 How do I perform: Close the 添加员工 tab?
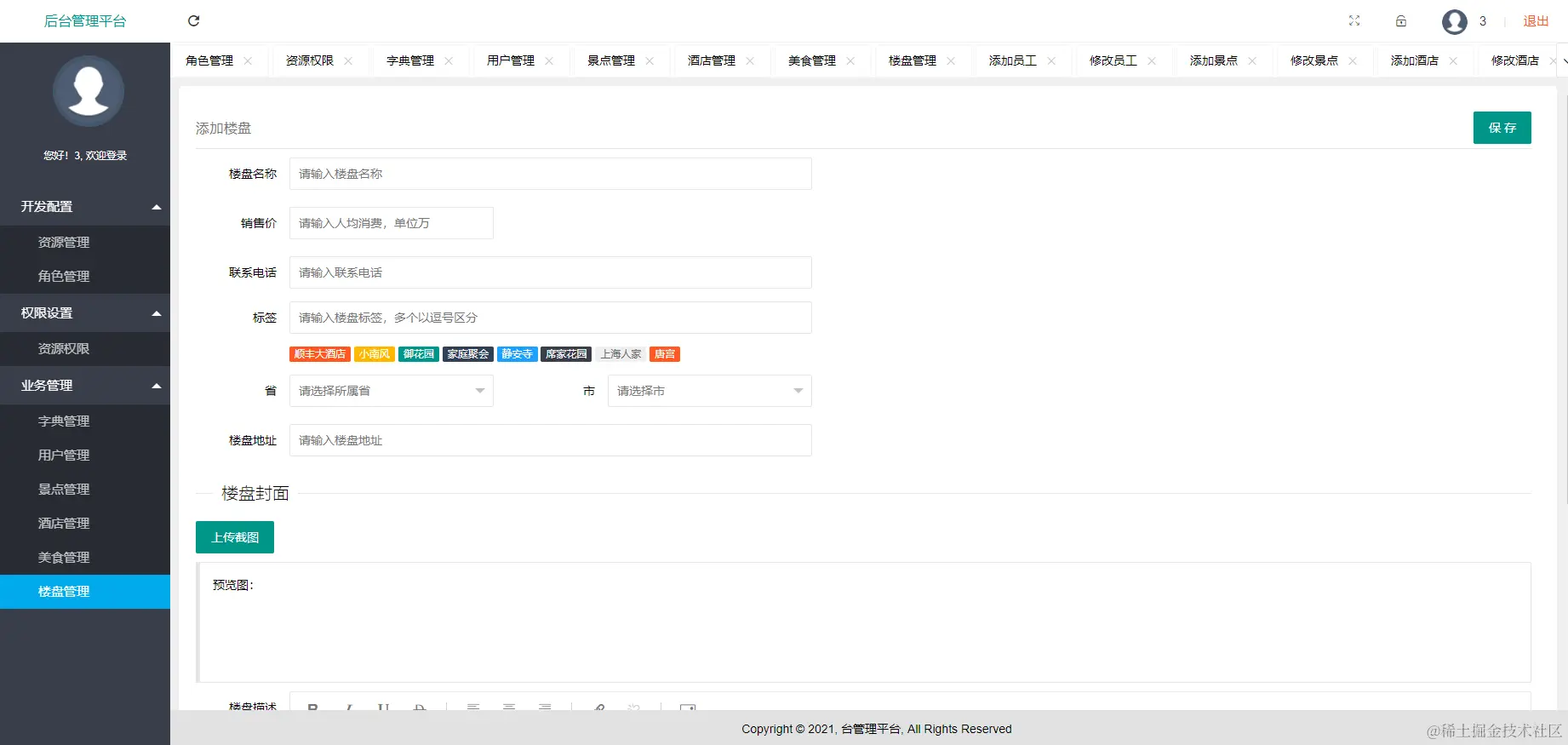[1051, 60]
